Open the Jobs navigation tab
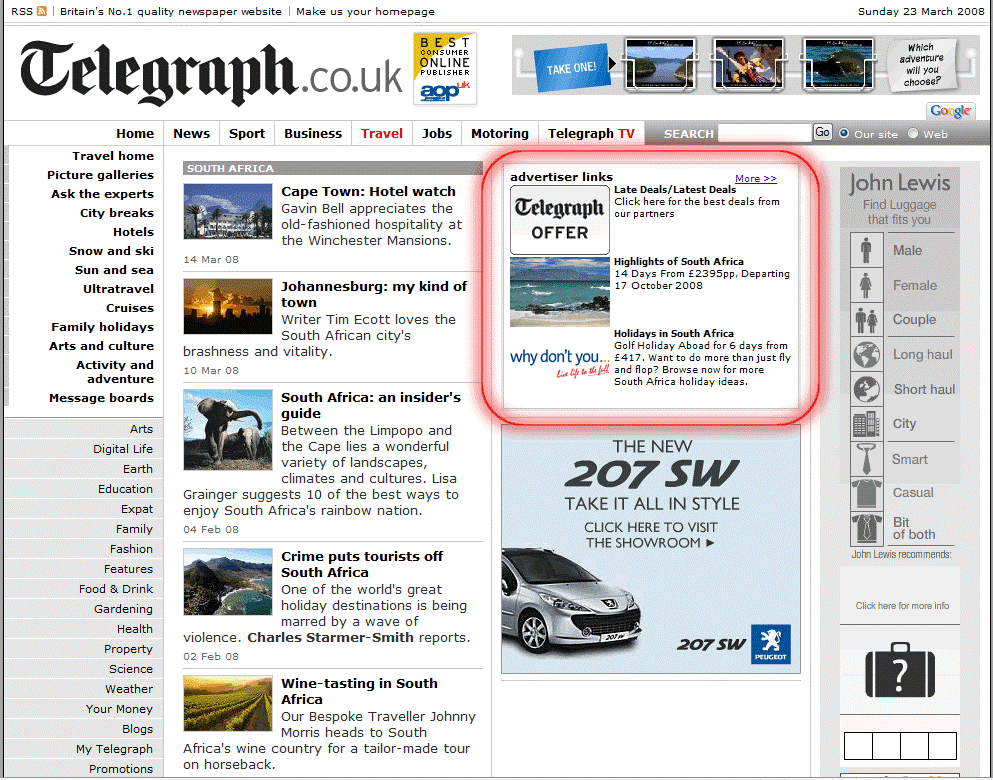 pos(437,134)
